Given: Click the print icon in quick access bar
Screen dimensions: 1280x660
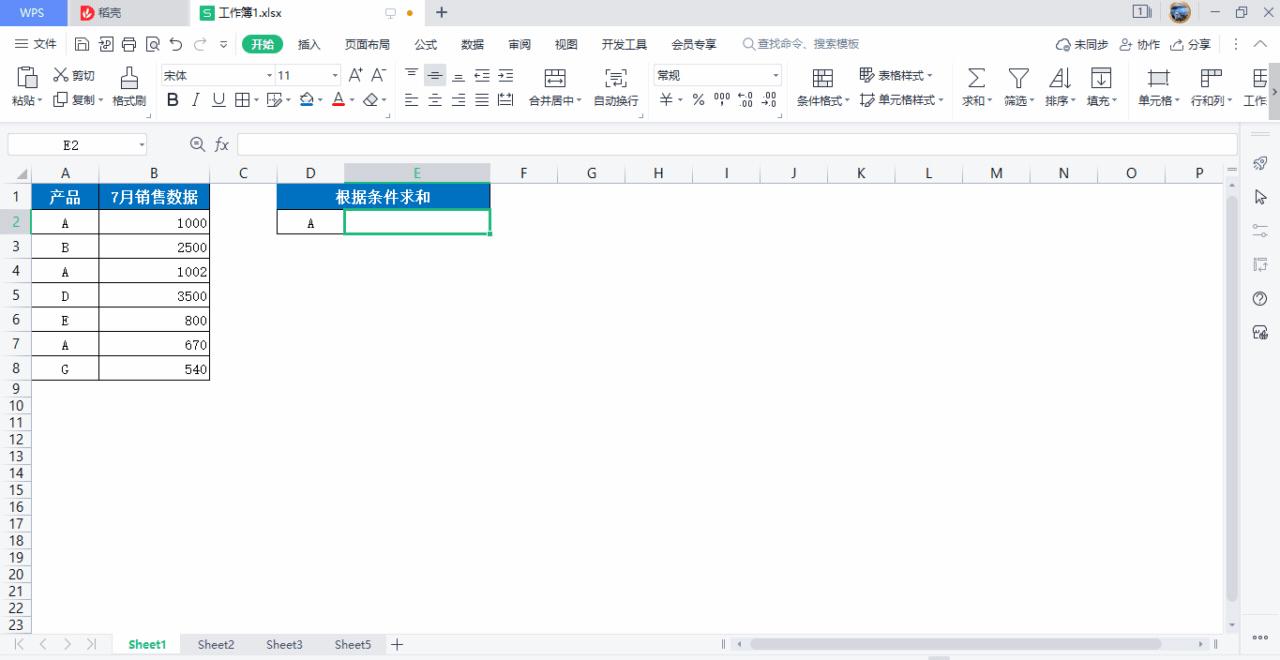Looking at the screenshot, I should pos(129,44).
